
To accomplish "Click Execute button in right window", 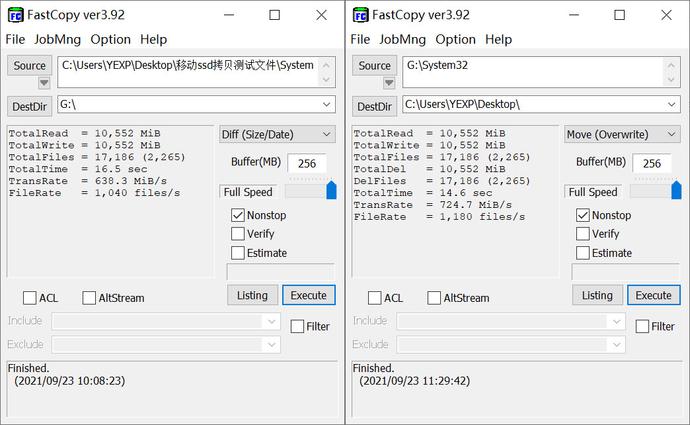I will [x=653, y=295].
